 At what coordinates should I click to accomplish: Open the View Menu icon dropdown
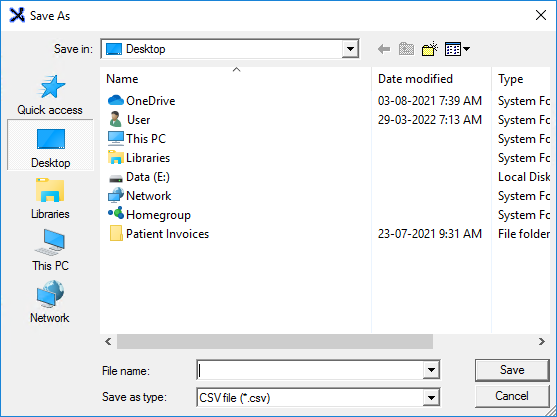pos(457,49)
